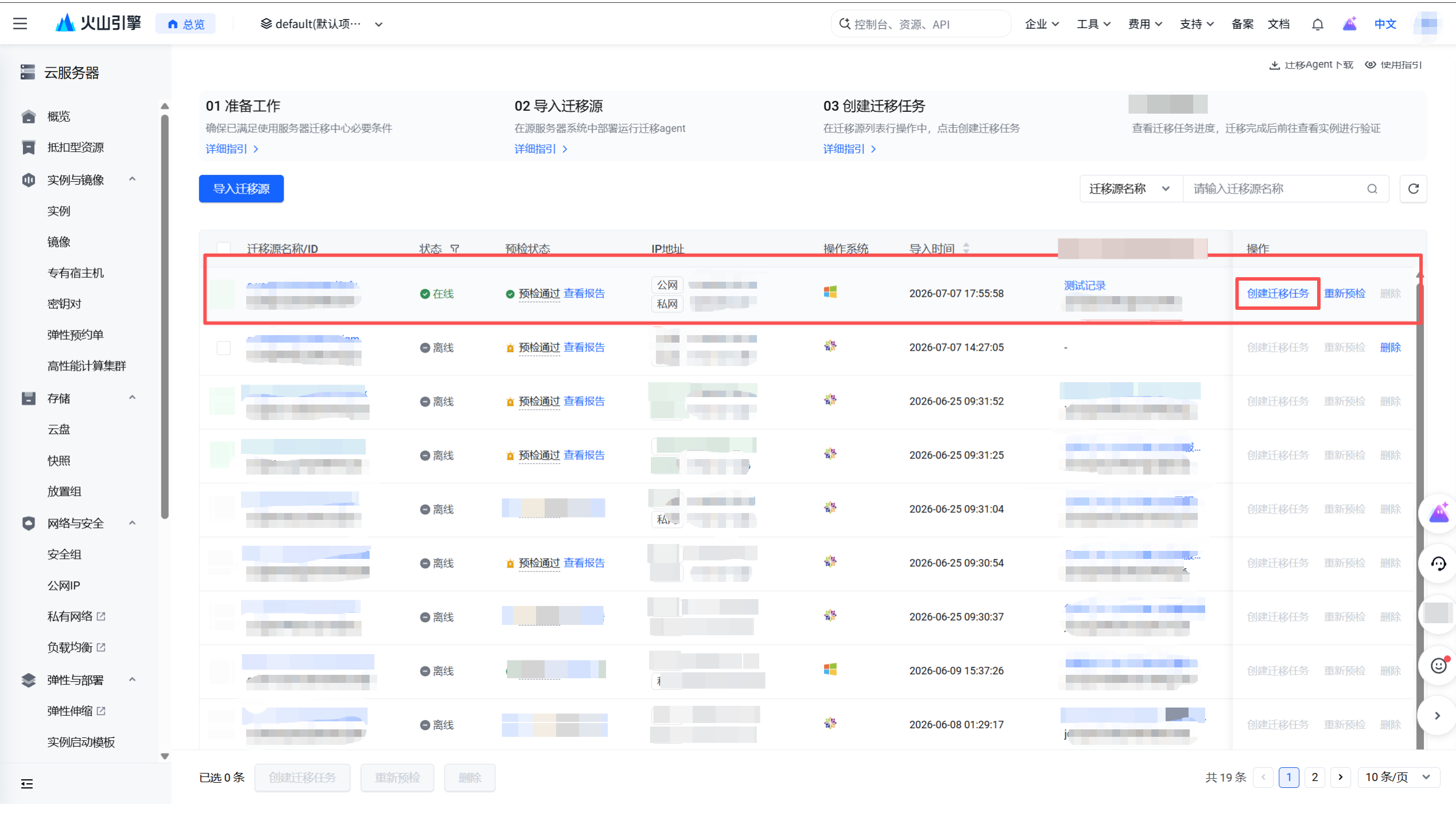The height and width of the screenshot is (816, 1456).
Task: Click the floating AI assistant bubble
Action: click(x=1438, y=513)
